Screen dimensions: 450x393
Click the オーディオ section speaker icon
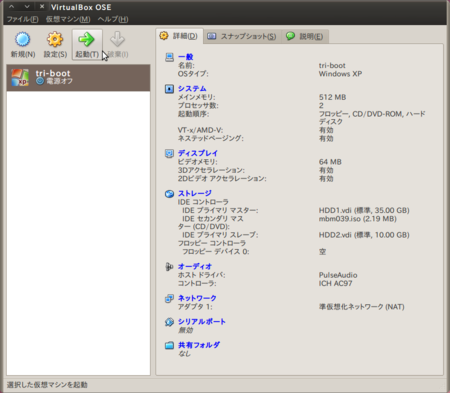[169, 267]
